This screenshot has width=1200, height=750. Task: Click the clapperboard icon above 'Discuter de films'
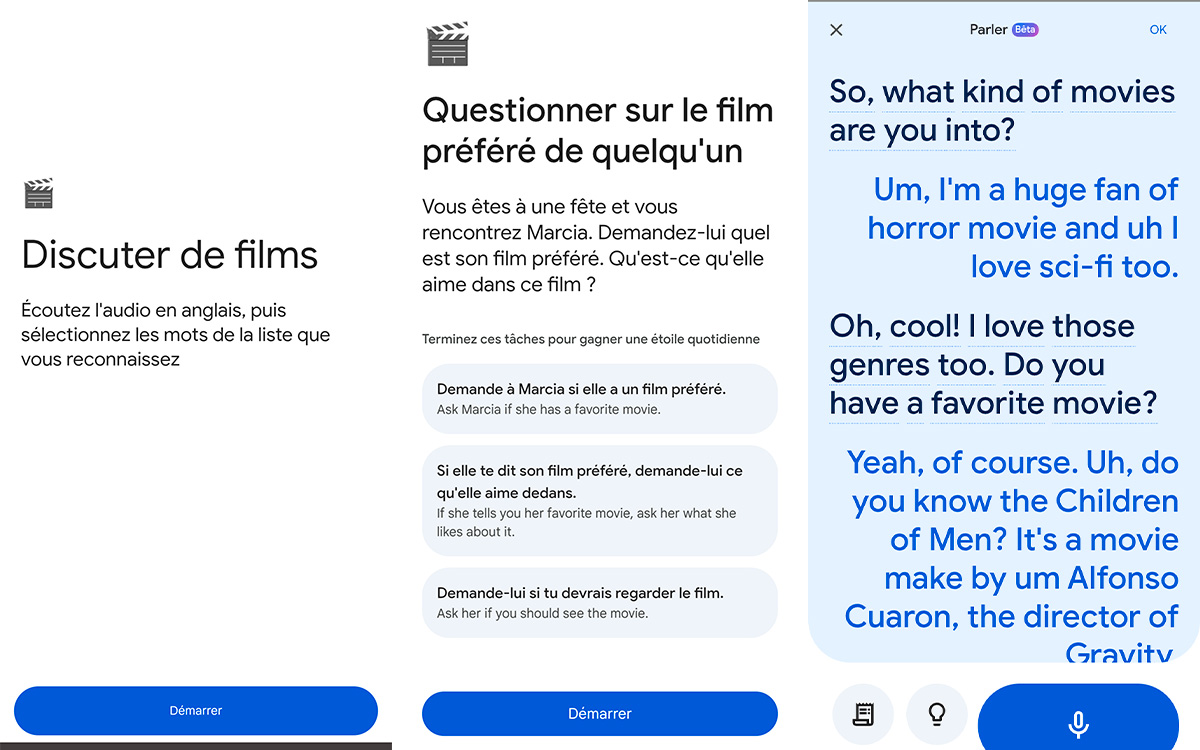click(x=38, y=192)
